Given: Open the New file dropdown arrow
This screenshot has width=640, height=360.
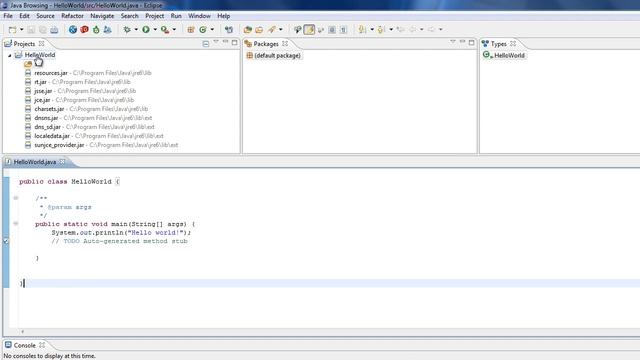Looking at the screenshot, I should click(x=22, y=30).
